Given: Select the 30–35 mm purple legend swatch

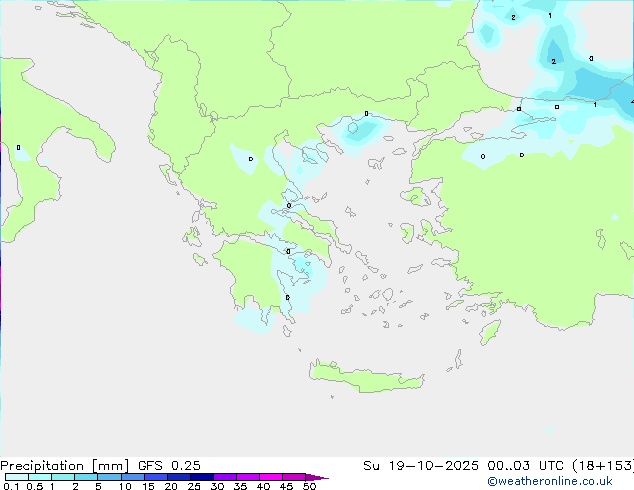Looking at the screenshot, I should click(x=225, y=477).
